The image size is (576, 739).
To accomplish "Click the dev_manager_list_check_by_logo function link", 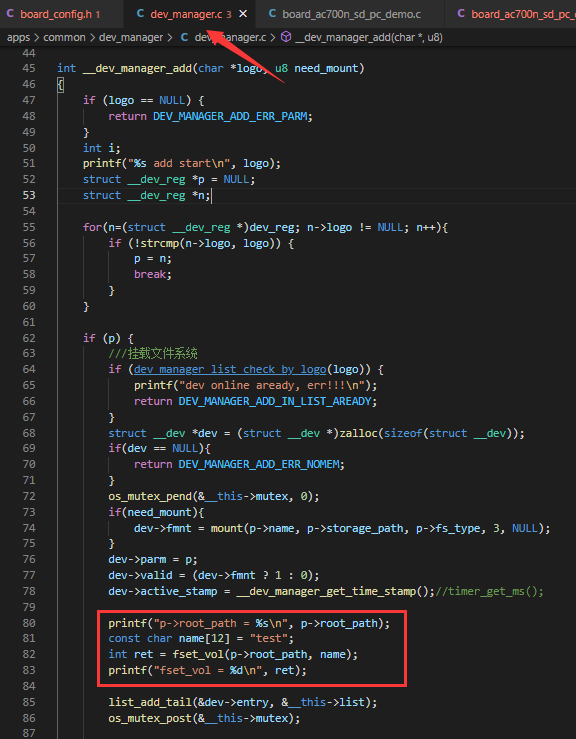I will pos(230,370).
